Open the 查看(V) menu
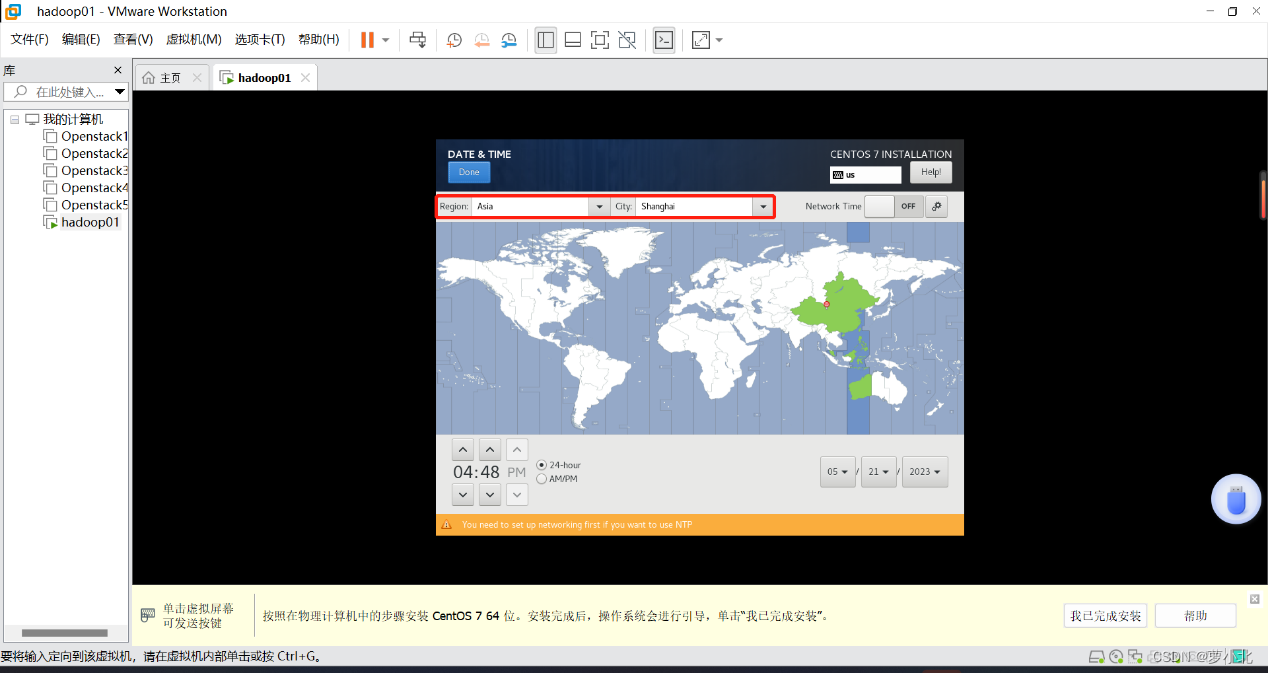 coord(133,39)
